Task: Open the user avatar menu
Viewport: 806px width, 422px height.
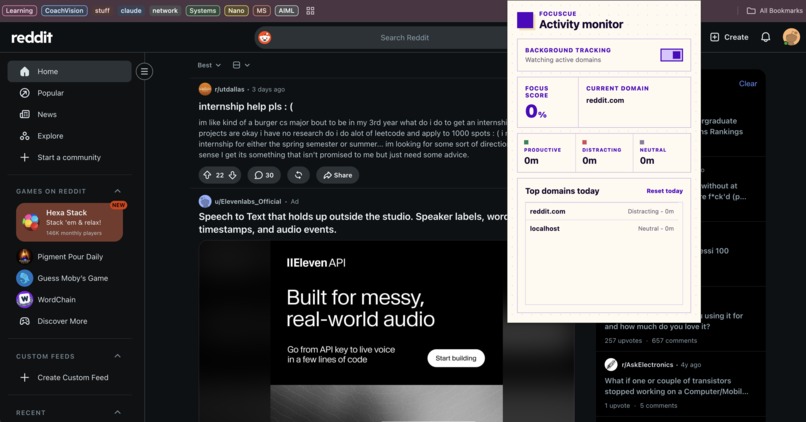Action: click(791, 37)
